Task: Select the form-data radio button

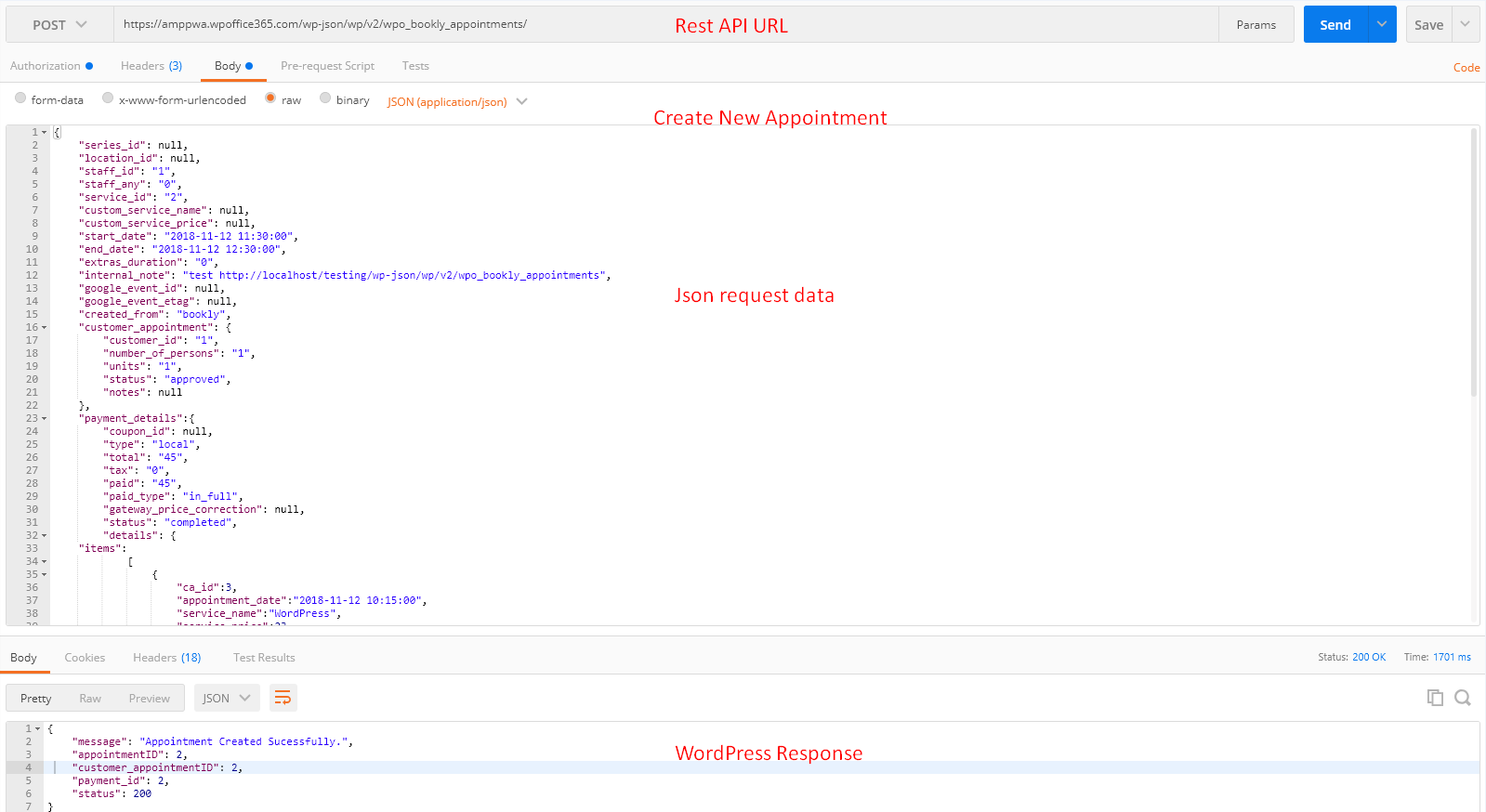Action: pyautogui.click(x=20, y=98)
